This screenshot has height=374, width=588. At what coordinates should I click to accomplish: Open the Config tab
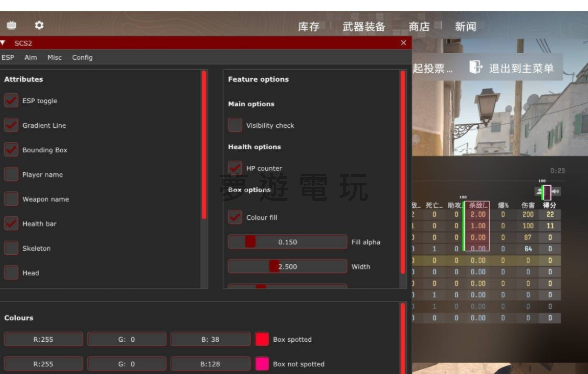82,57
